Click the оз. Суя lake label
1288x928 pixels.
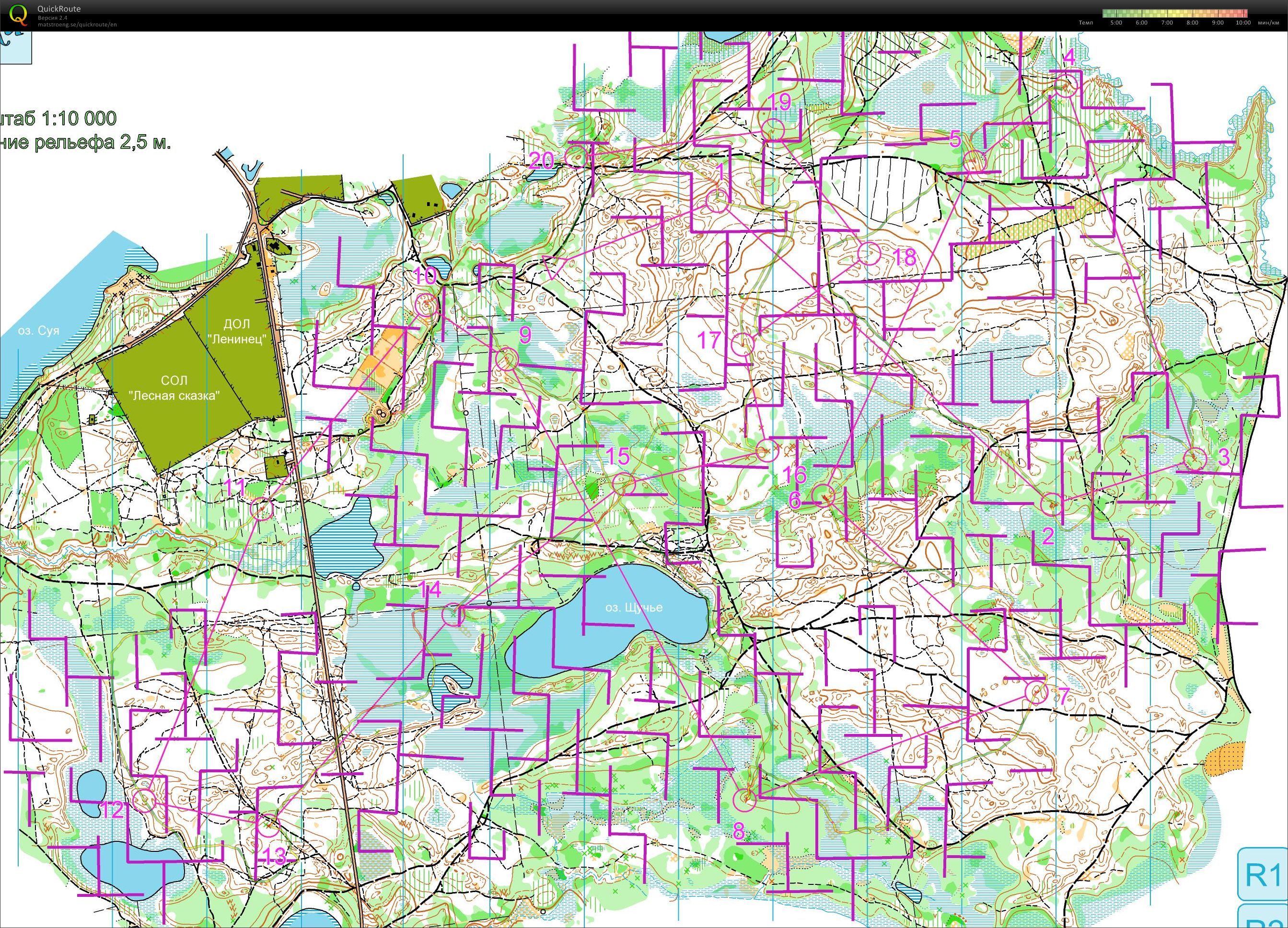pyautogui.click(x=39, y=331)
